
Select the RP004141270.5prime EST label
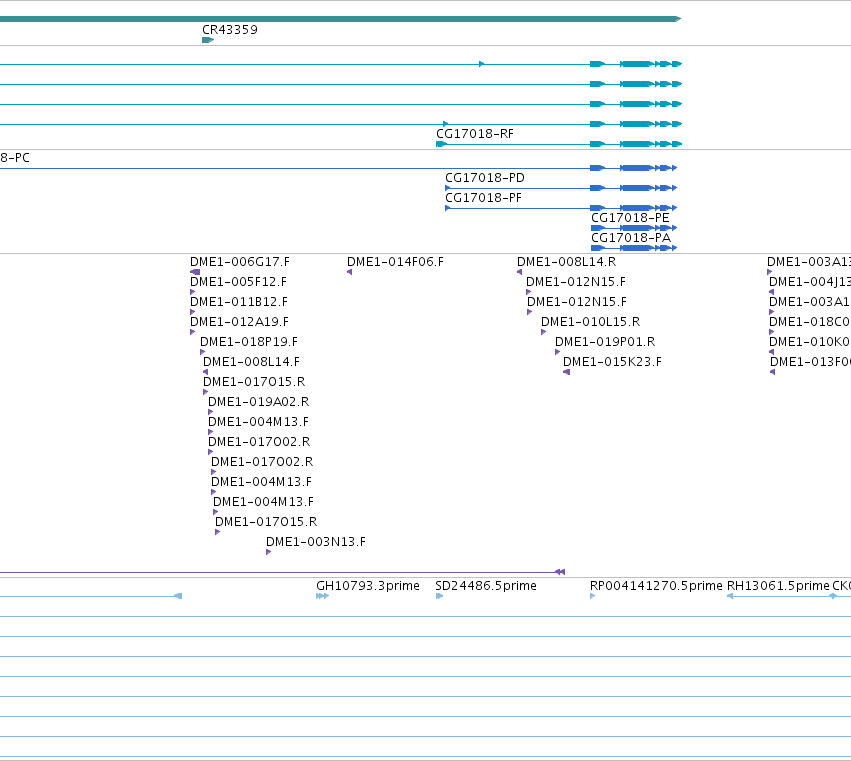tap(656, 586)
